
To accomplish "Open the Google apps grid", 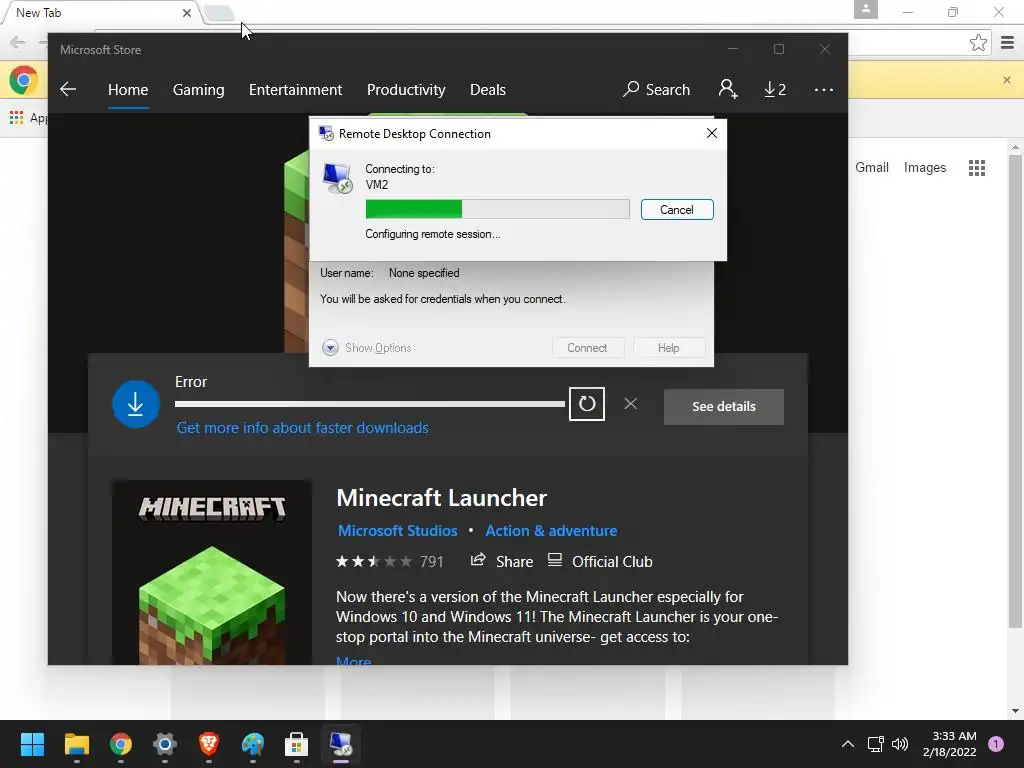I will coord(977,168).
